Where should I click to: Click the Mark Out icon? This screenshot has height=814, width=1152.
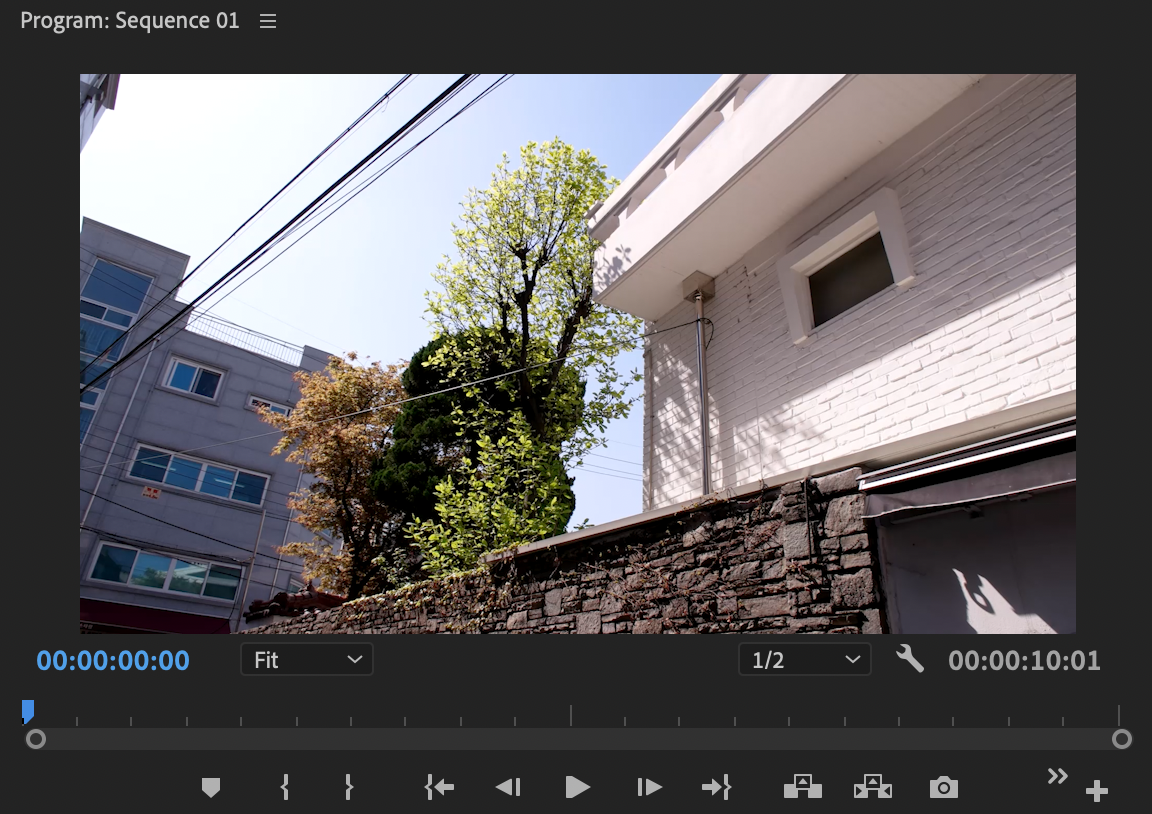pos(348,787)
